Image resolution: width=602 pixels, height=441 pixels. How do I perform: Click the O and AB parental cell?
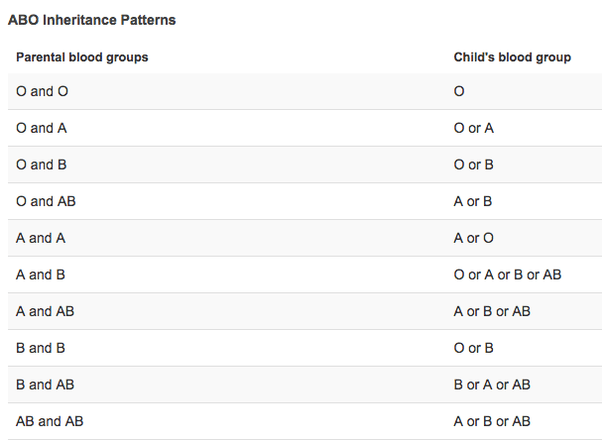coord(46,201)
